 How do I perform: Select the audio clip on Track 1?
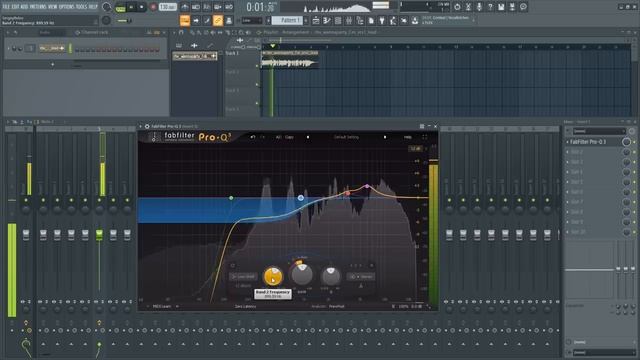click(x=290, y=60)
